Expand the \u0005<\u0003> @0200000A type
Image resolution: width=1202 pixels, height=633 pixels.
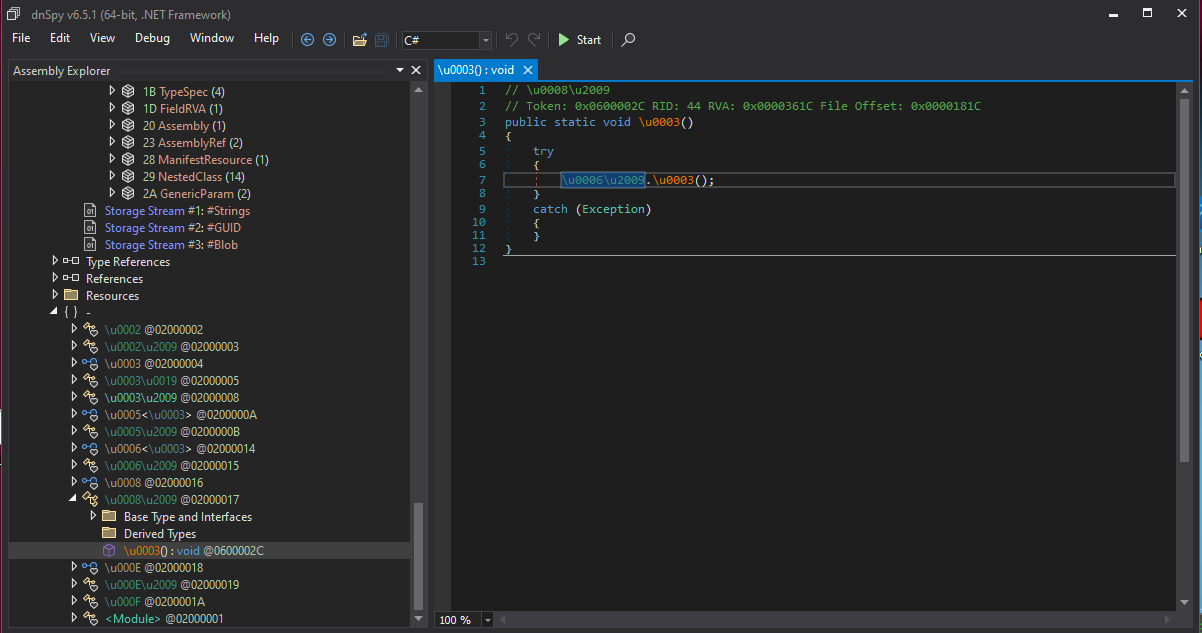tap(74, 415)
